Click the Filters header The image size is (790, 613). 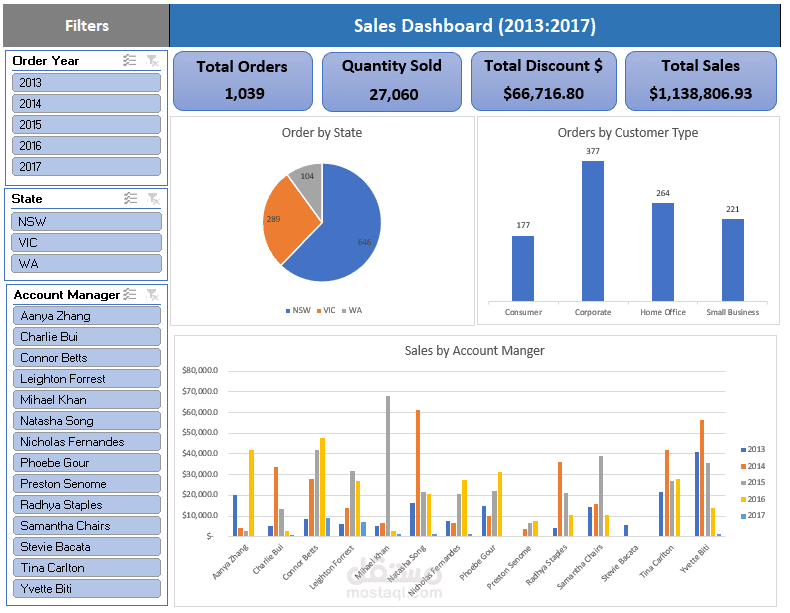(87, 26)
